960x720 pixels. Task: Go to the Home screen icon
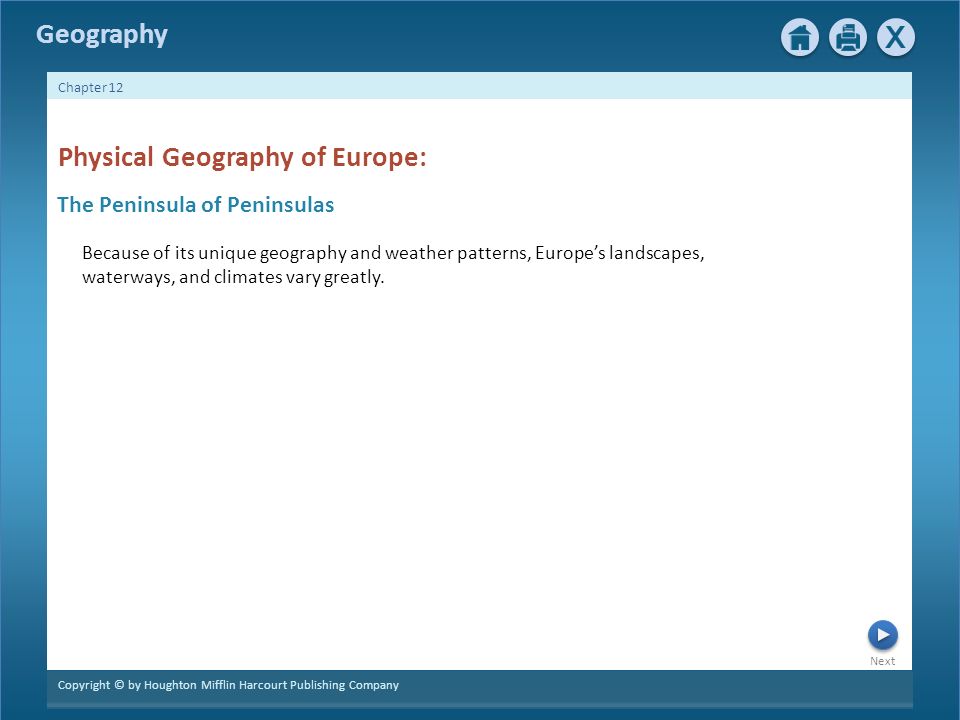coord(800,37)
